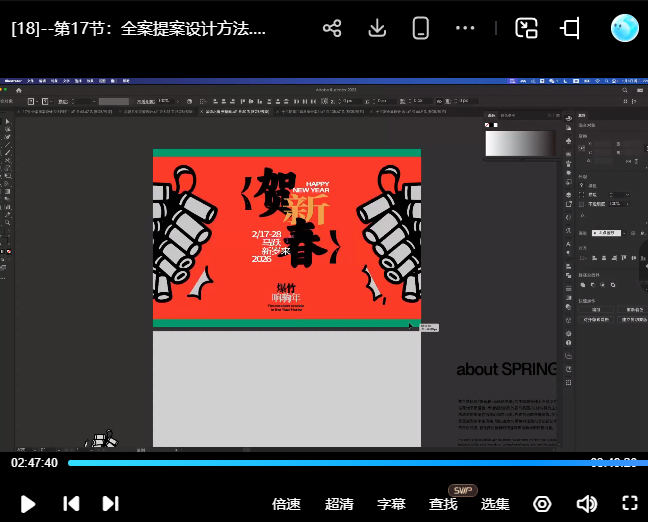Image resolution: width=648 pixels, height=522 pixels.
Task: Toggle fullscreen mode
Action: [x=630, y=504]
